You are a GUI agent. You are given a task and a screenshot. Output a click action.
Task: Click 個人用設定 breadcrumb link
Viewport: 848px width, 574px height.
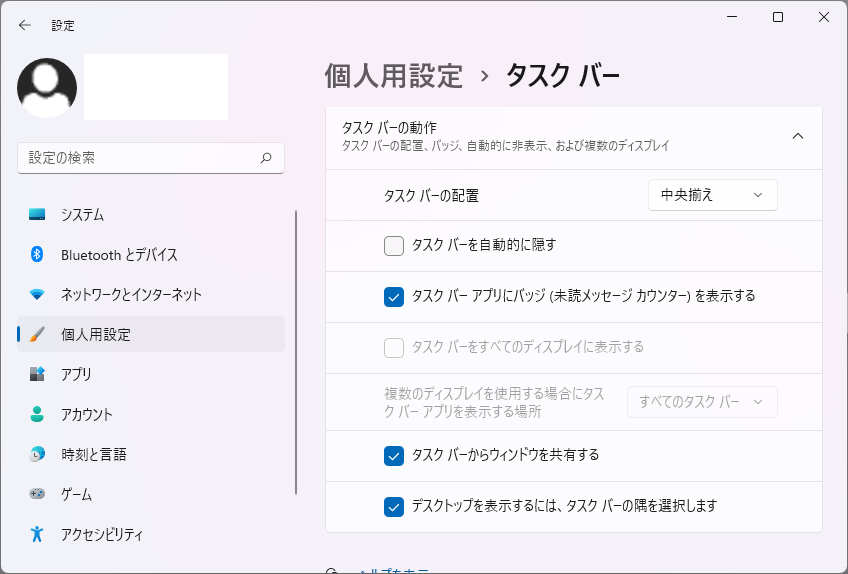[394, 76]
